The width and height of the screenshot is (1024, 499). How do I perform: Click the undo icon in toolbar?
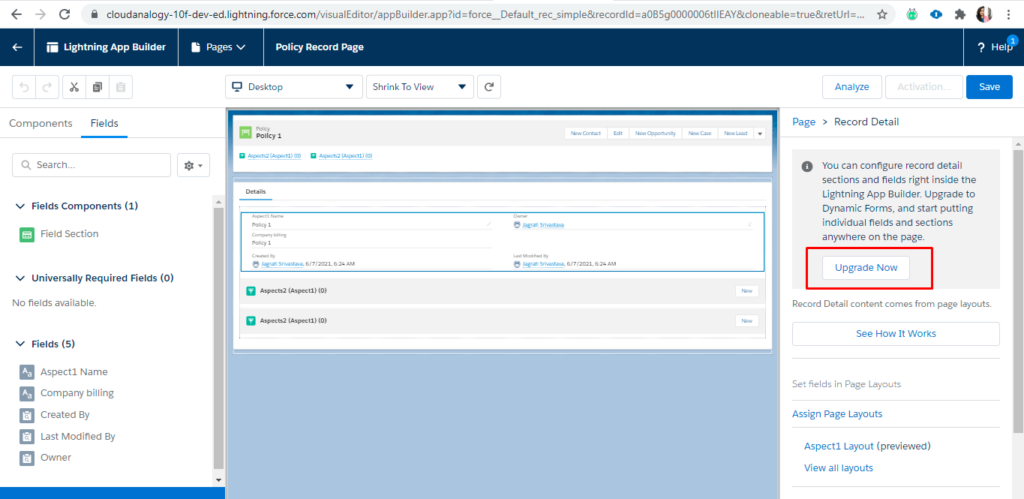click(22, 87)
